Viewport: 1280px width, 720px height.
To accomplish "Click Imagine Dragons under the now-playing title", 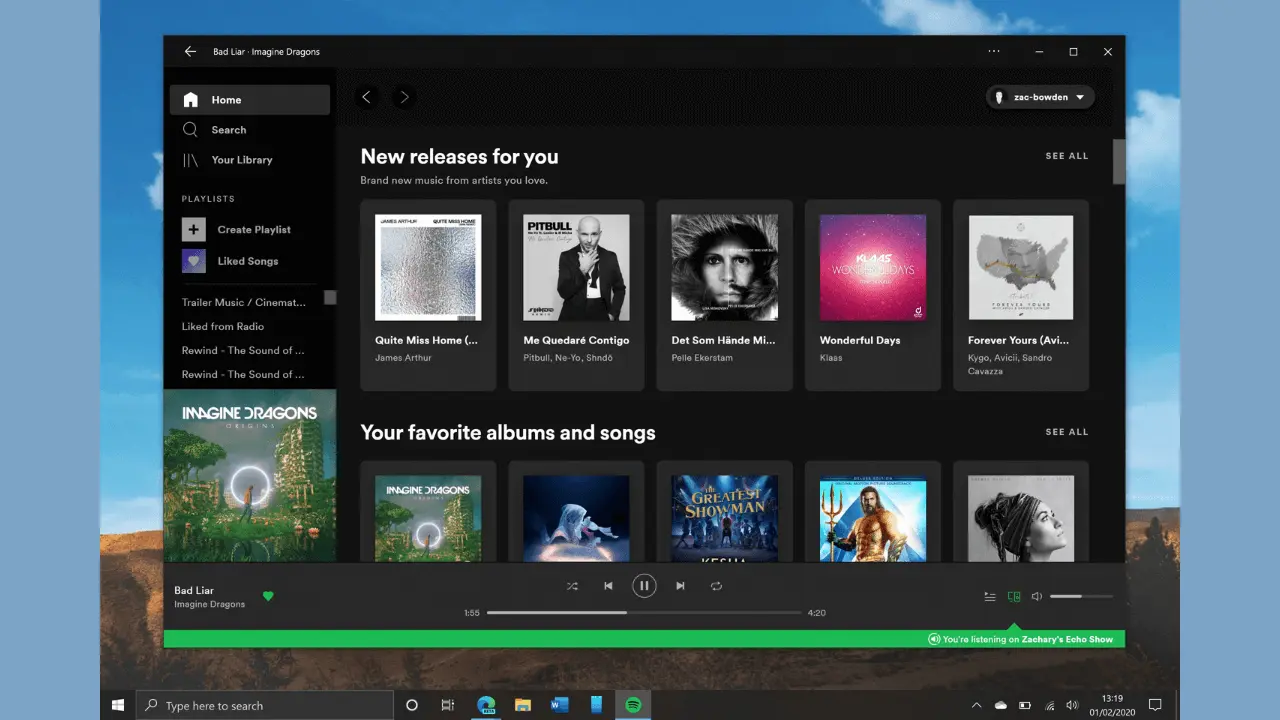I will (x=209, y=605).
